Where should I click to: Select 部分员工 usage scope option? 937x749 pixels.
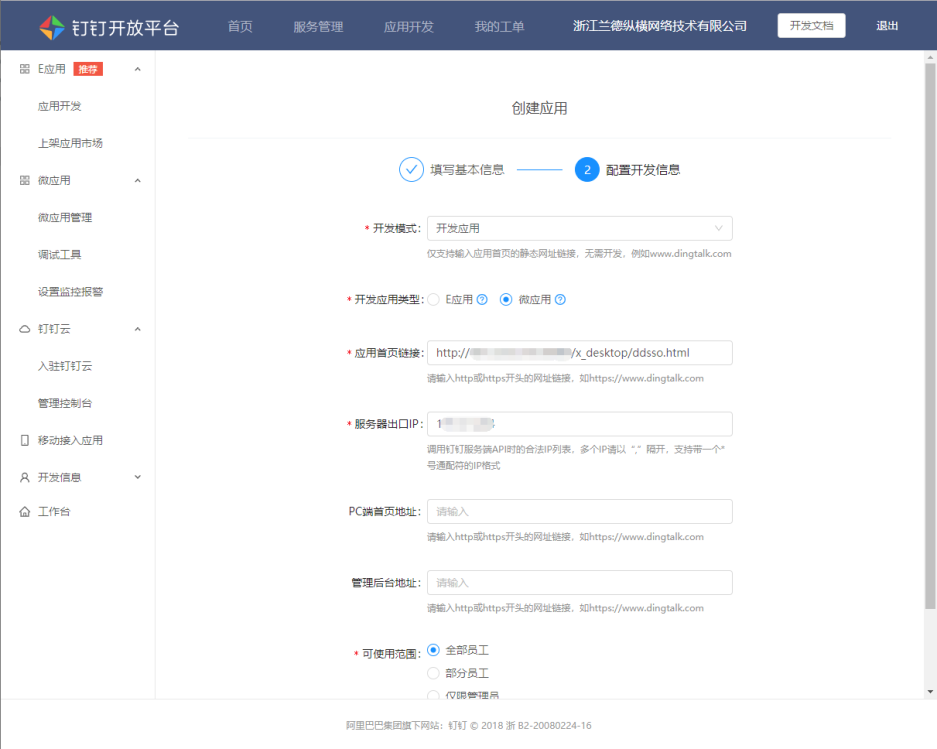(x=434, y=673)
